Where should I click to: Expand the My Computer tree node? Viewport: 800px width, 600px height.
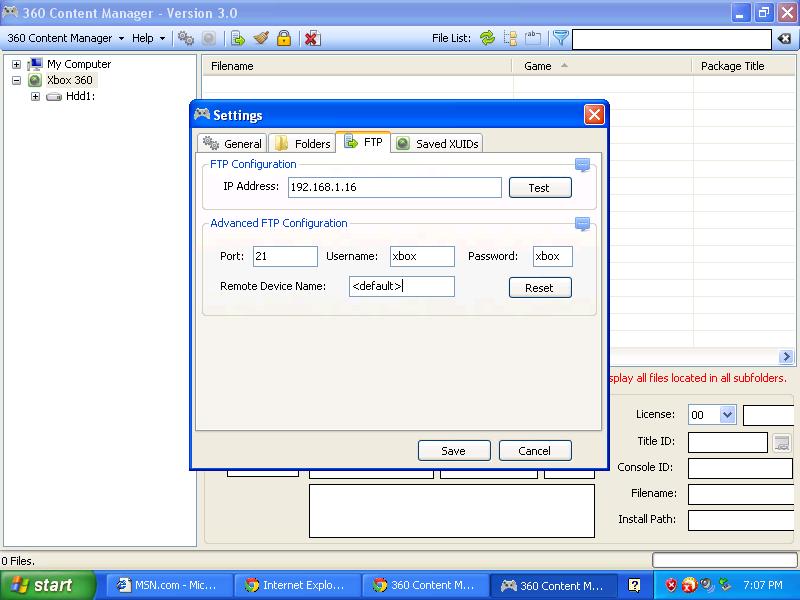click(17, 64)
